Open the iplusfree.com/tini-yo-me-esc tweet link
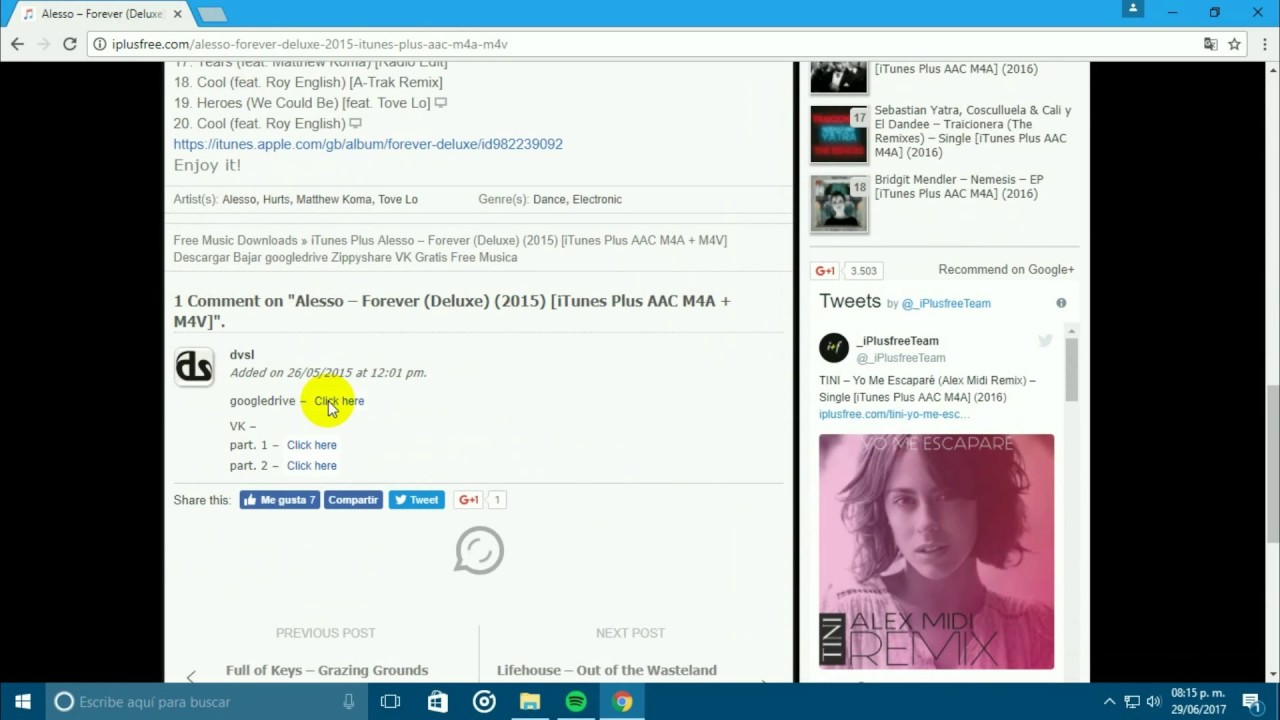The width and height of the screenshot is (1280, 720). pyautogui.click(x=895, y=414)
